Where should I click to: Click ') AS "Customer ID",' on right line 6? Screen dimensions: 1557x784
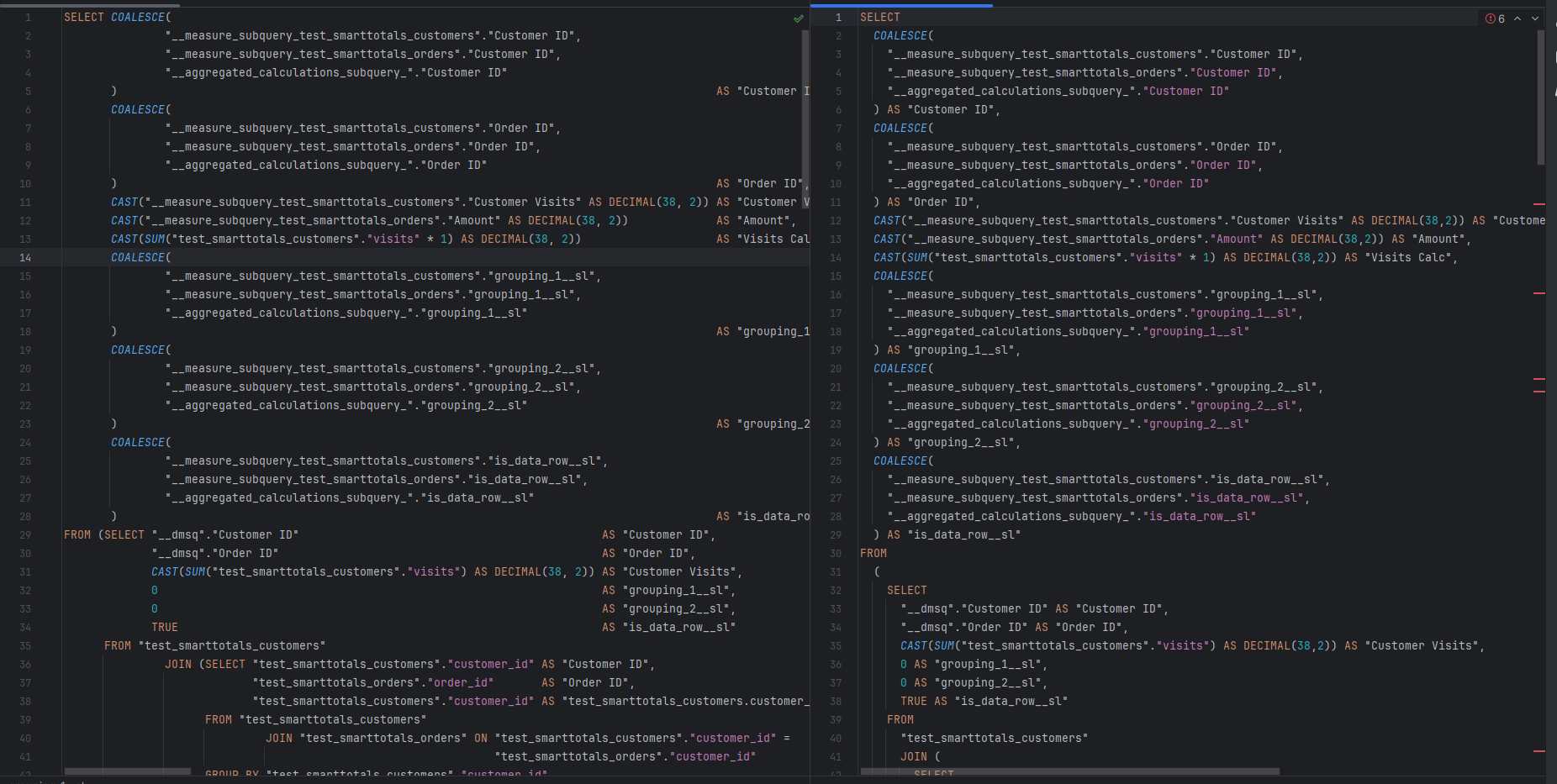937,110
